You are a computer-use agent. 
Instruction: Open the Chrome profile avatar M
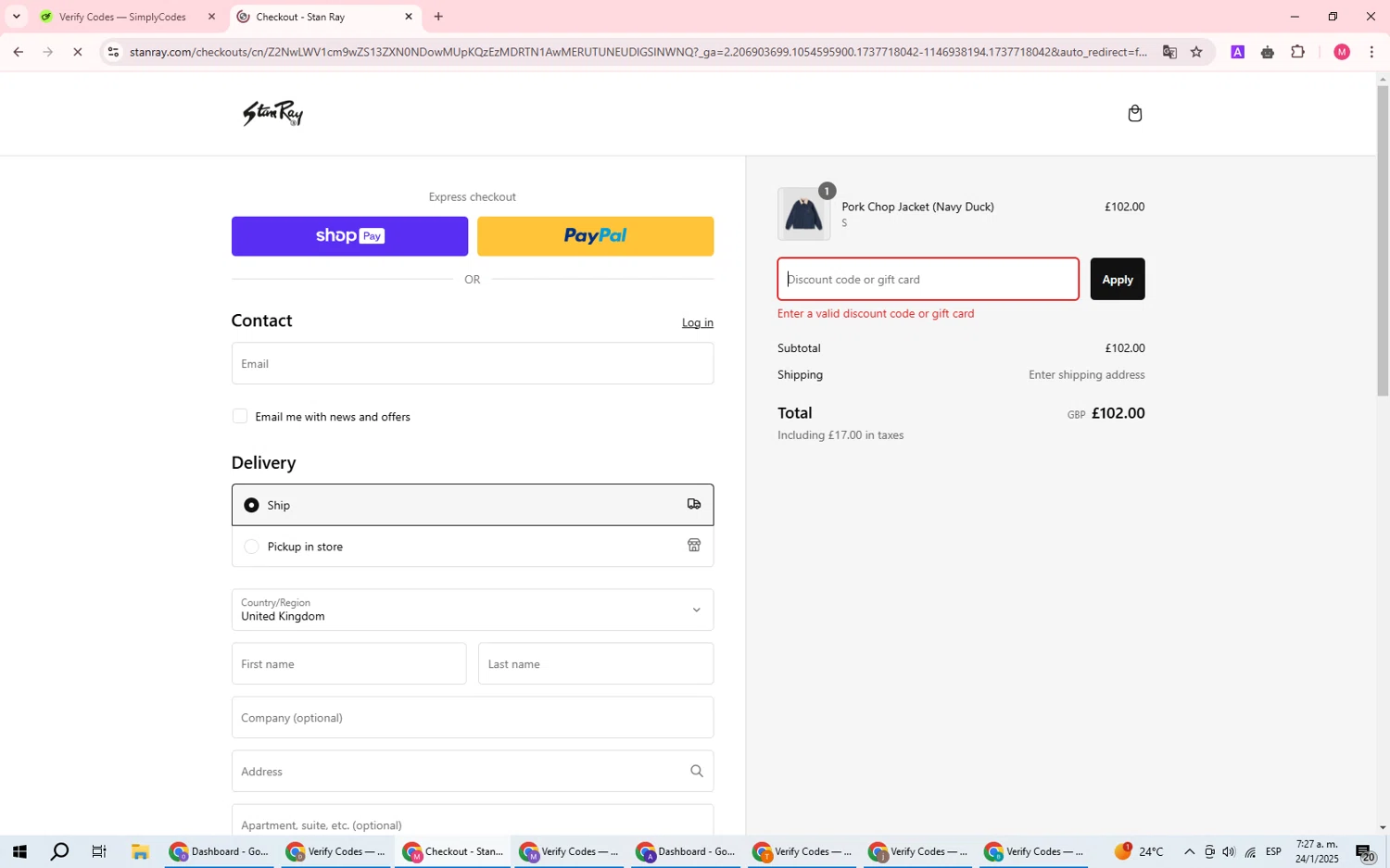pos(1341,52)
